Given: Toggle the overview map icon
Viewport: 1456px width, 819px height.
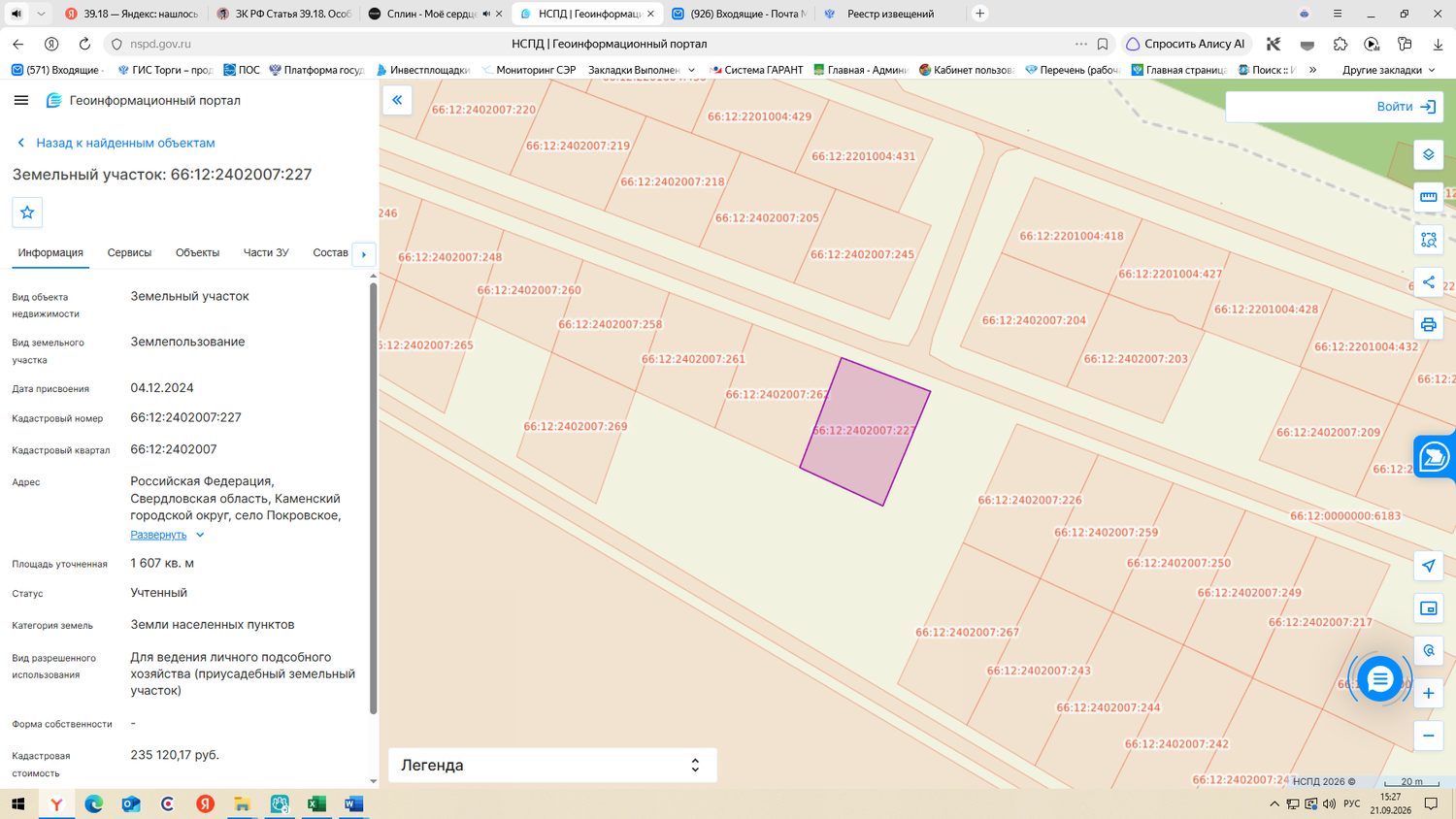Looking at the screenshot, I should (1428, 608).
